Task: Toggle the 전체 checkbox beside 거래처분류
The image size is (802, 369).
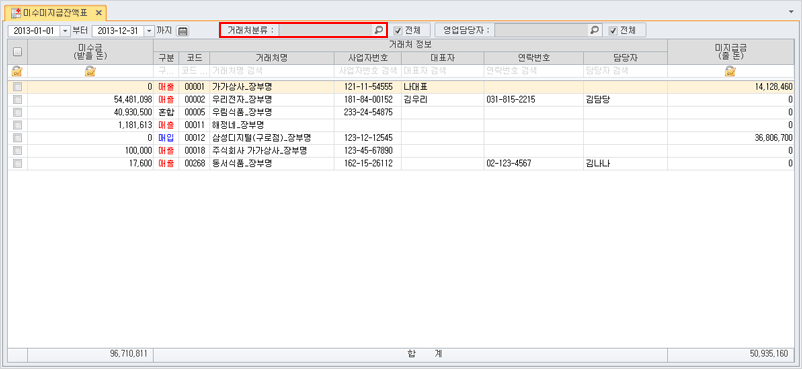Action: pos(398,30)
